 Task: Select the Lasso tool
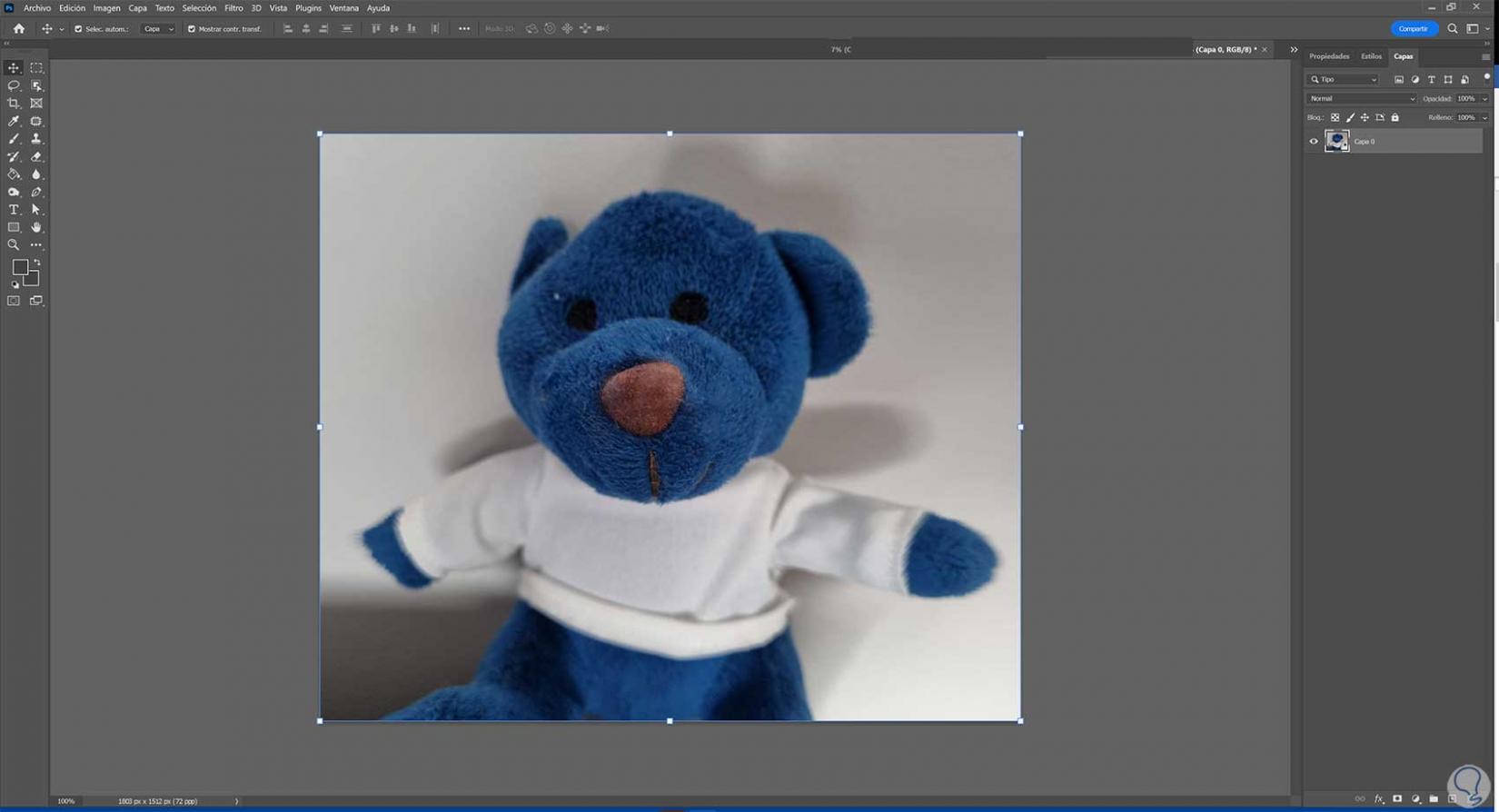14,85
